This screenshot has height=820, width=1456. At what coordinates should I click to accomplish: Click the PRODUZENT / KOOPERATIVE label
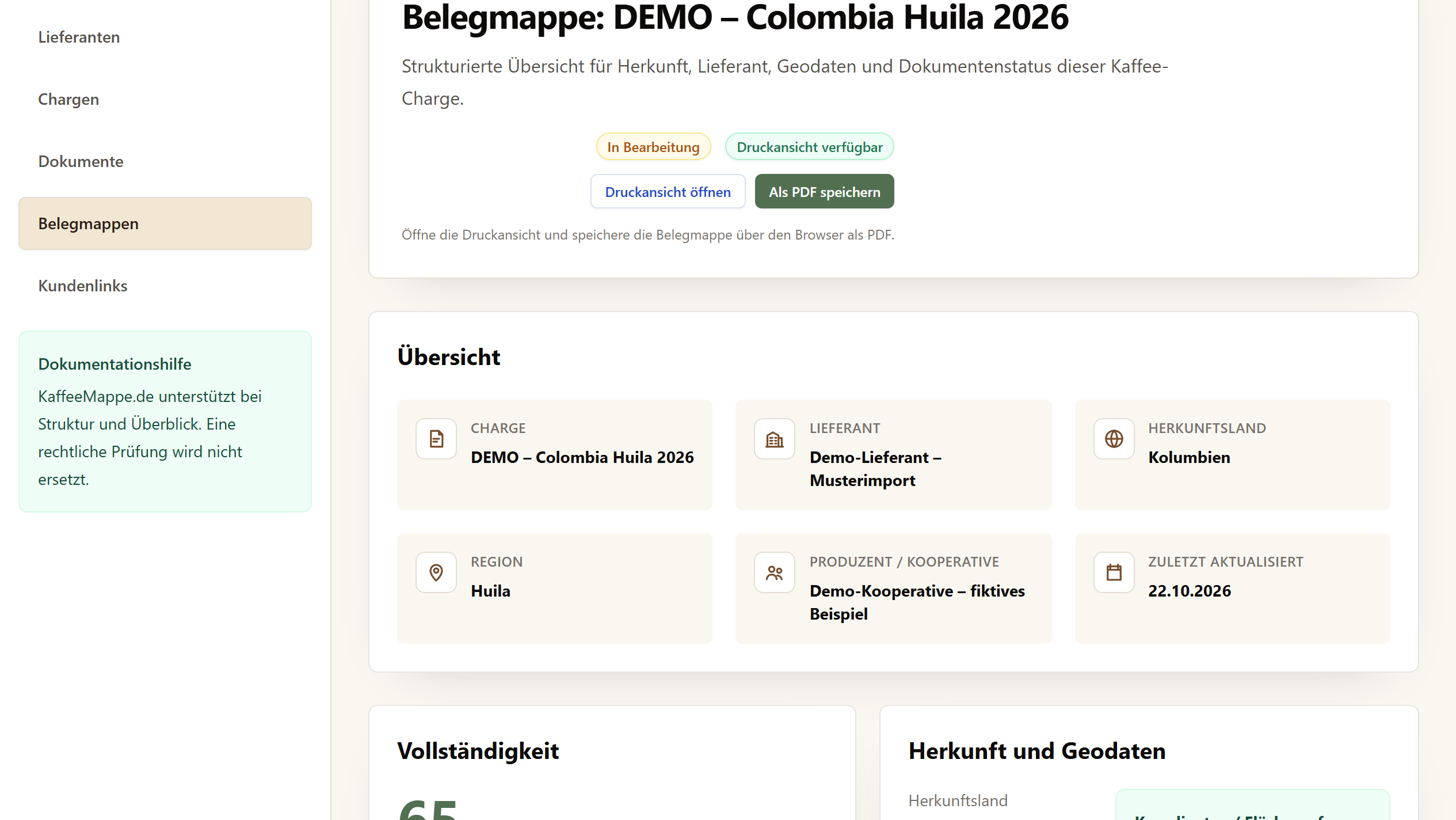pyautogui.click(x=904, y=561)
